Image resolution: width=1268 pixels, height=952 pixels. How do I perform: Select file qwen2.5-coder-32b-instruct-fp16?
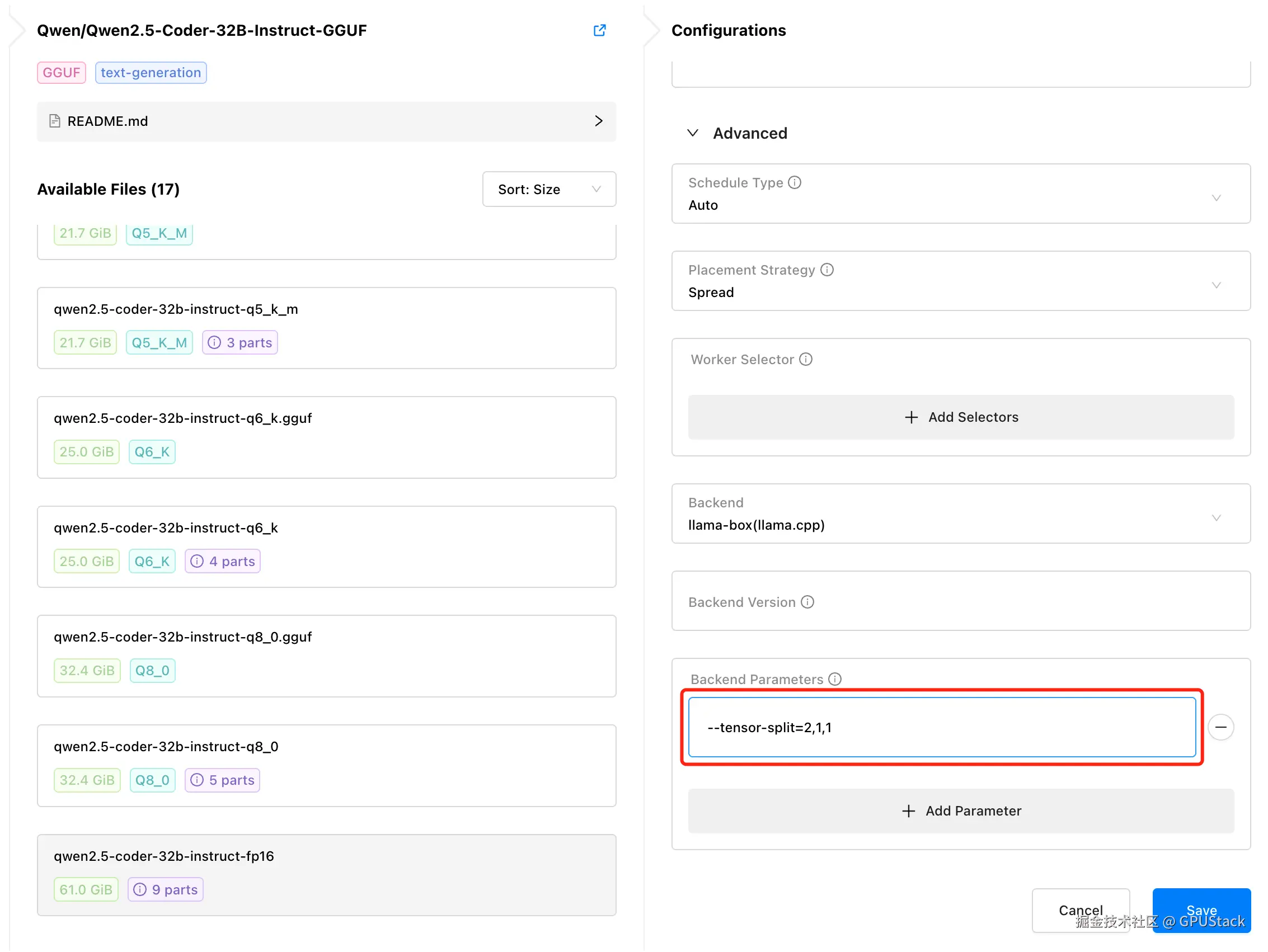coord(327,875)
